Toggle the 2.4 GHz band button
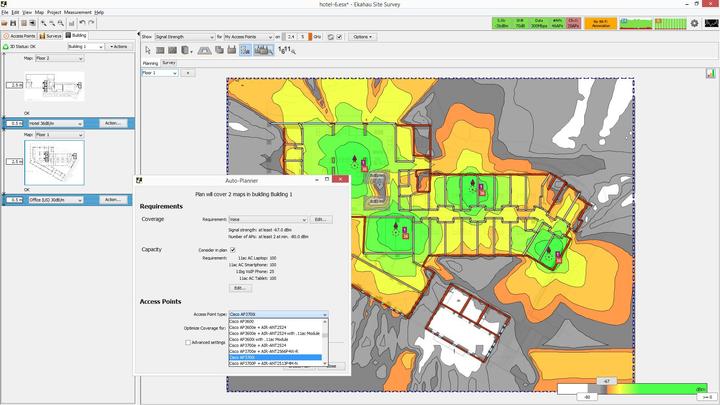720x405 pixels. click(x=291, y=37)
